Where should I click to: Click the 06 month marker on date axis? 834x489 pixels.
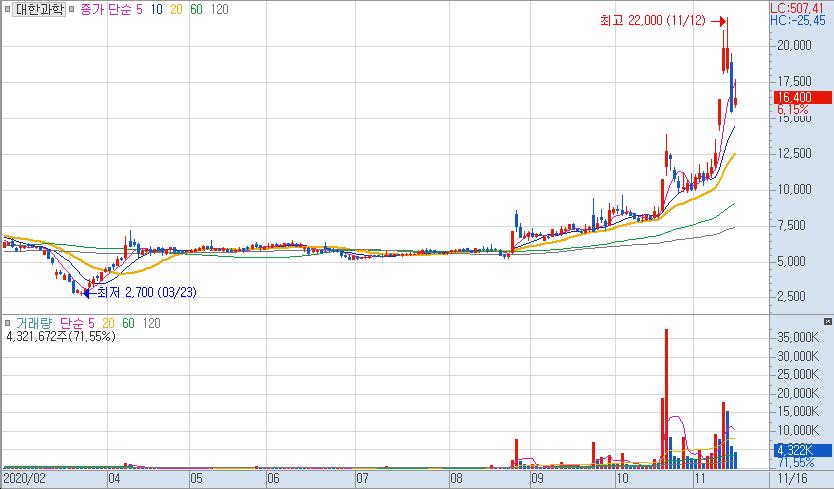(x=273, y=478)
